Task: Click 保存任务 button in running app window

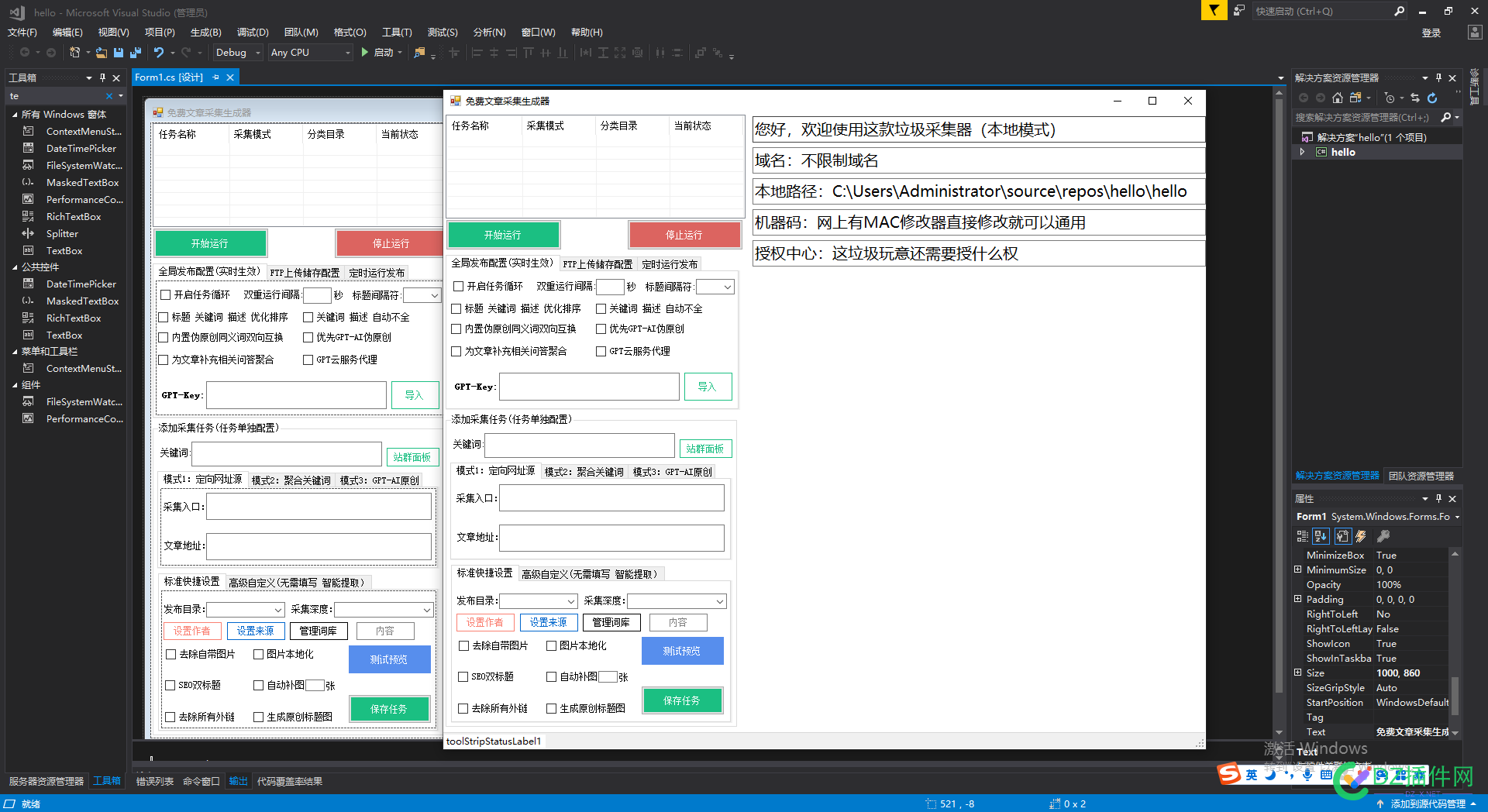Action: coord(682,700)
